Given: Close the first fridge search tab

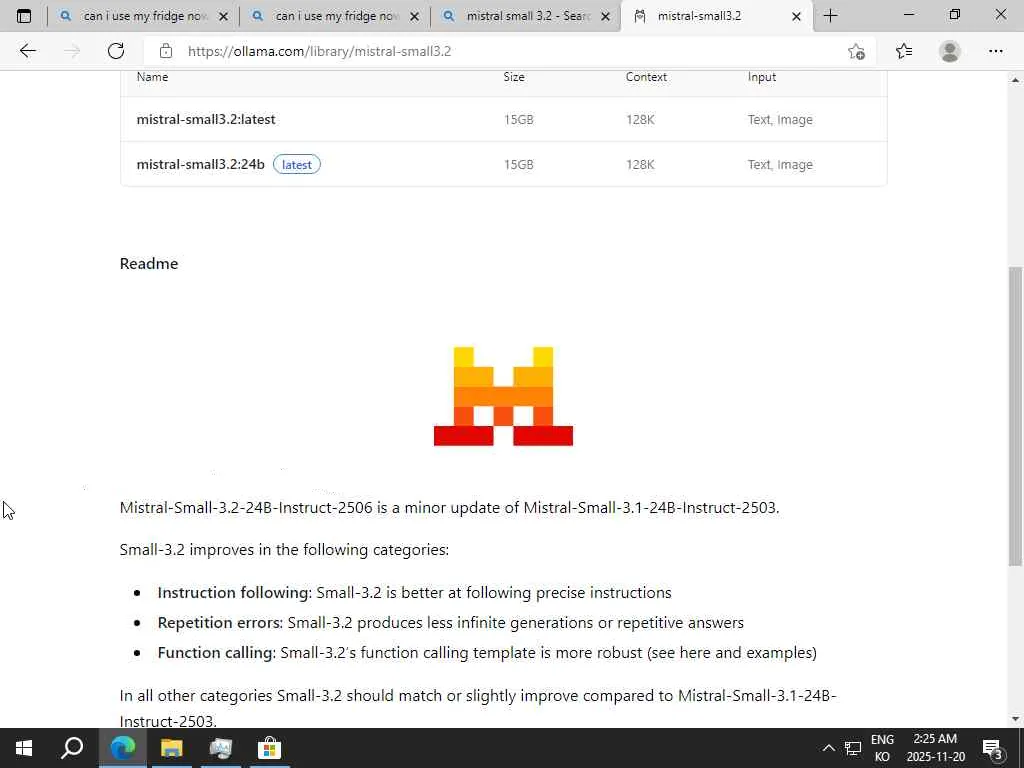Looking at the screenshot, I should point(223,17).
